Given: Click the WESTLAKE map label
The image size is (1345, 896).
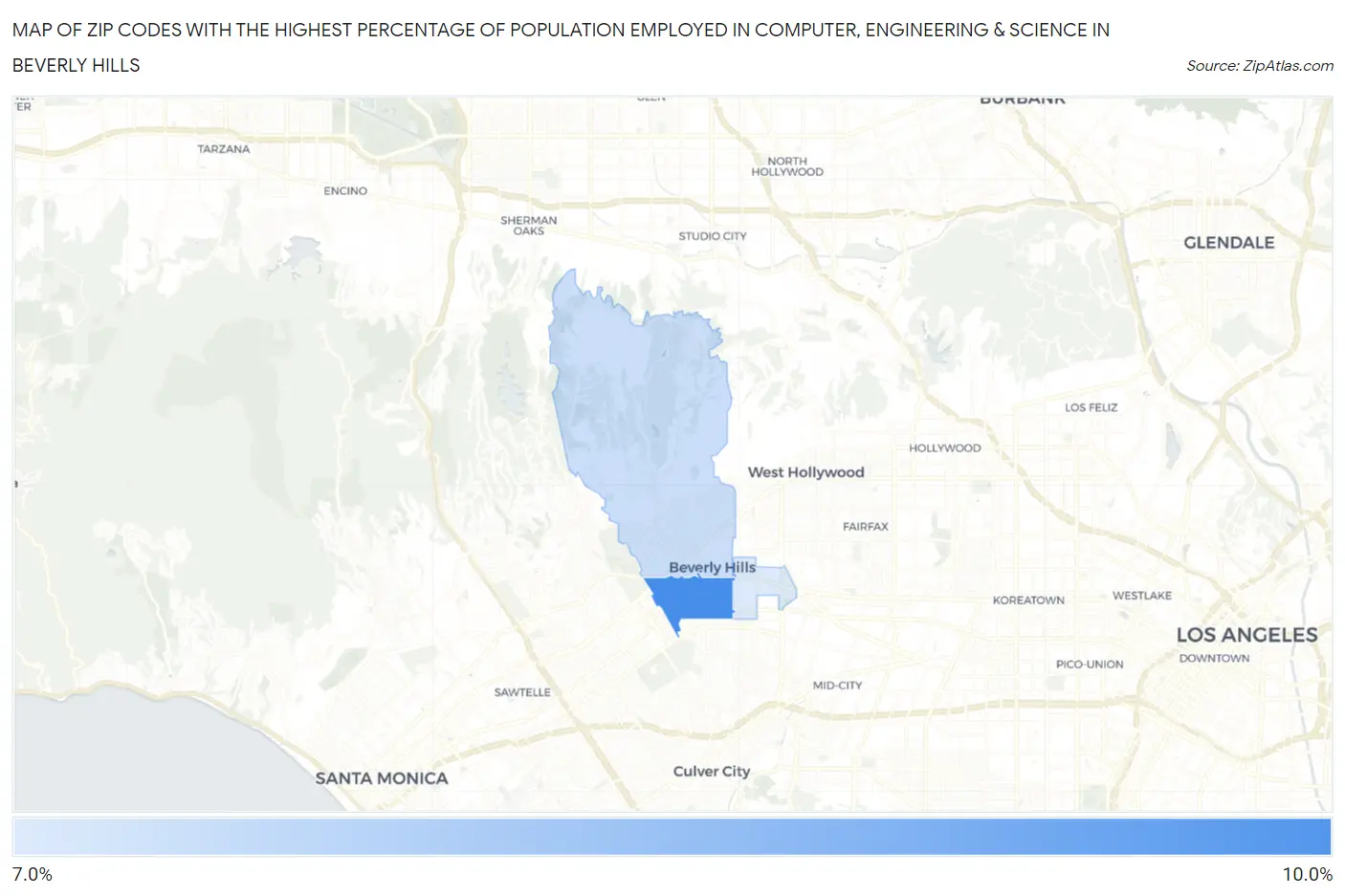Looking at the screenshot, I should click(x=1142, y=596).
